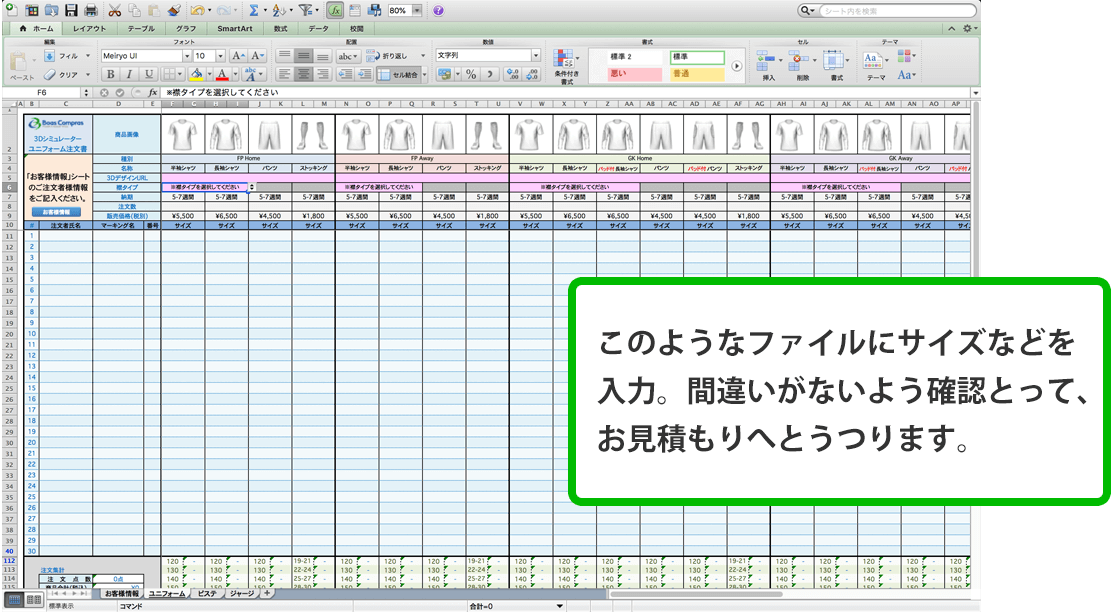Click the 条件付き書式 conditional formatting icon
This screenshot has height=614, width=1113.
pyautogui.click(x=566, y=64)
